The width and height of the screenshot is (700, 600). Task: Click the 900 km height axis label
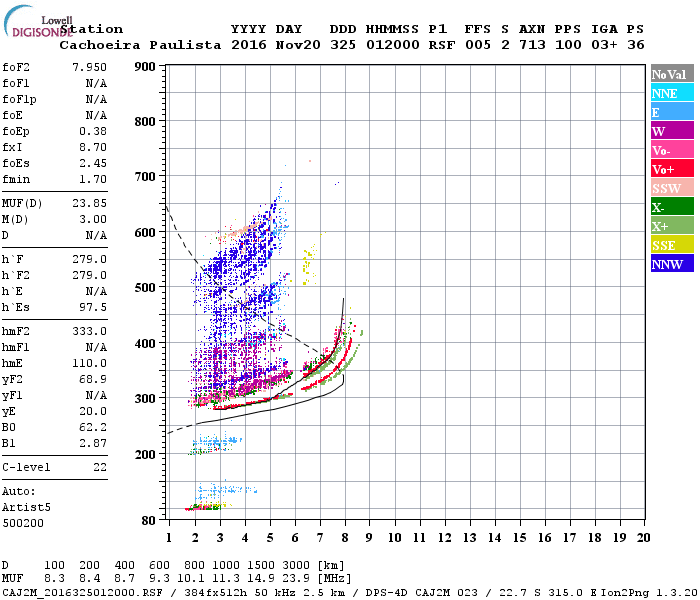[x=145, y=67]
